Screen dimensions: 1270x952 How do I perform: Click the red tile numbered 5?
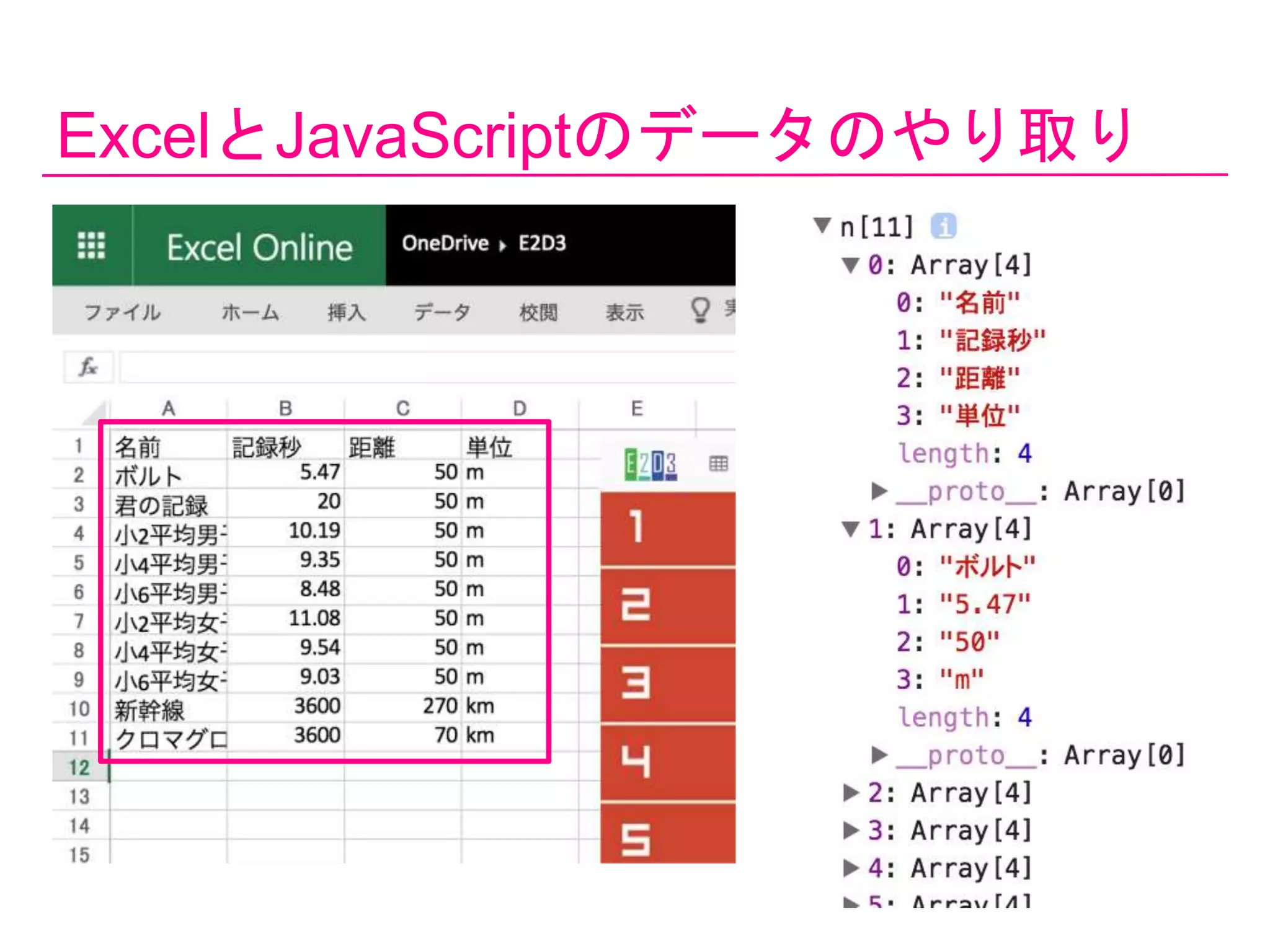pos(668,833)
